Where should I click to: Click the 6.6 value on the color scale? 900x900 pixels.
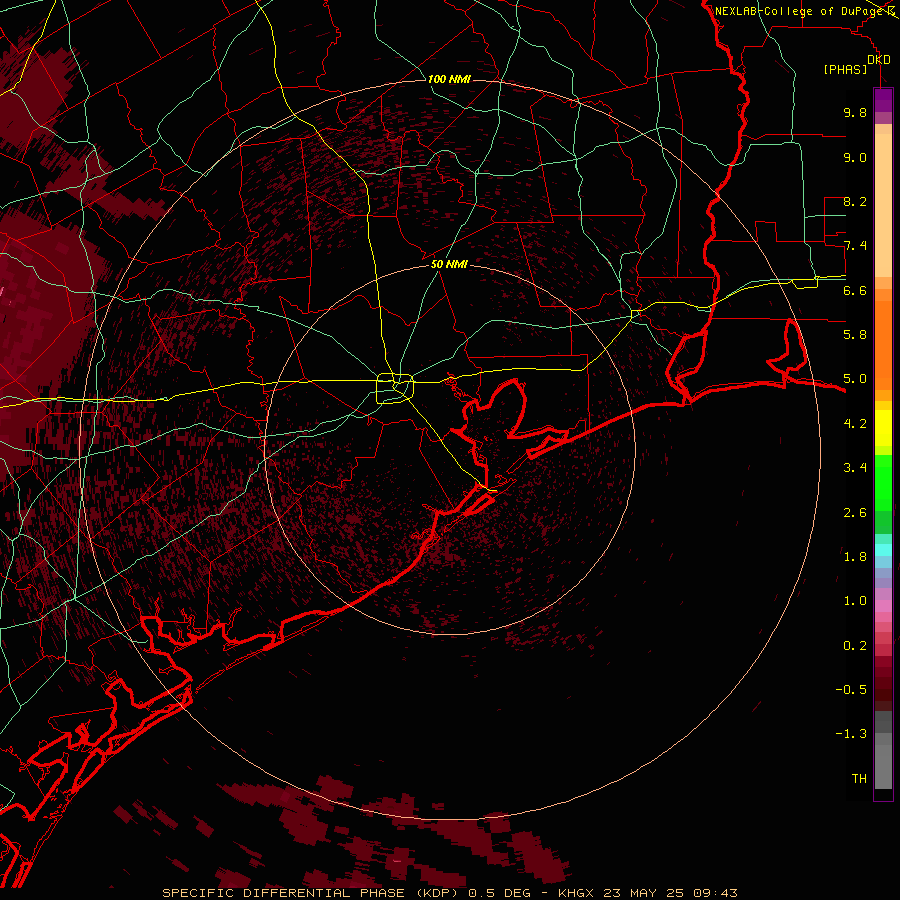[855, 290]
